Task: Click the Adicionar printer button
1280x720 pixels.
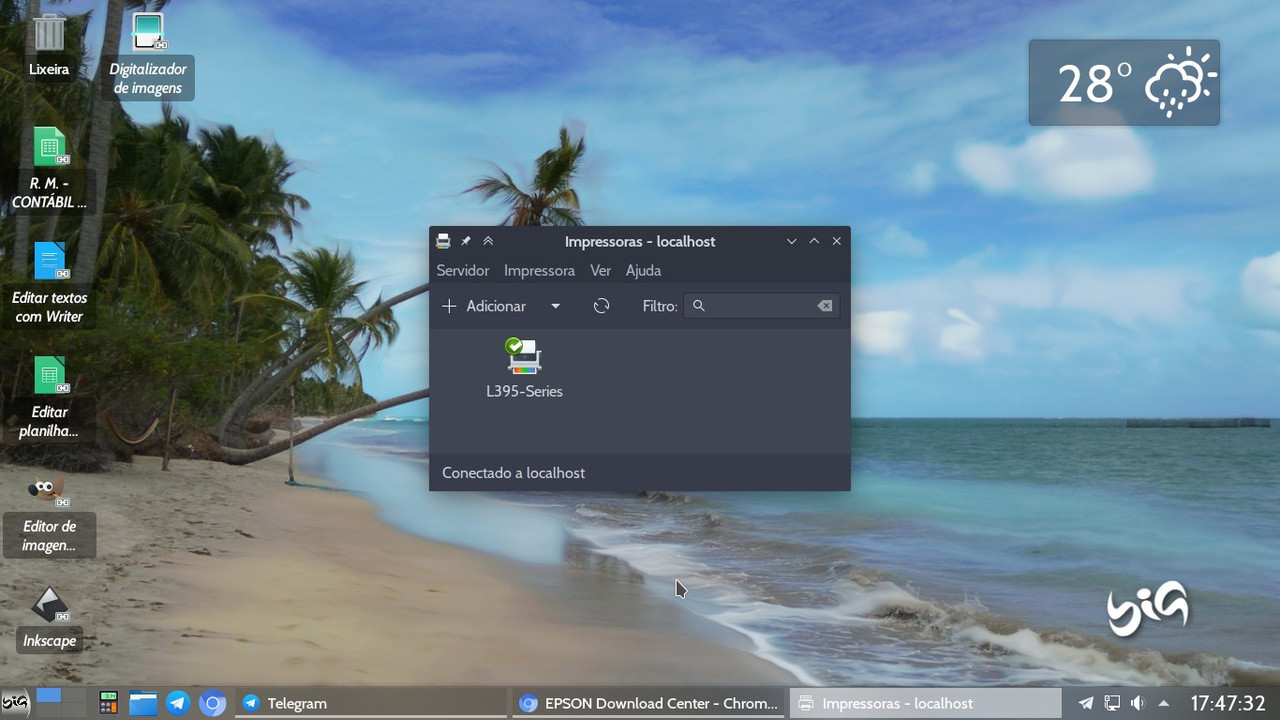Action: pos(485,306)
